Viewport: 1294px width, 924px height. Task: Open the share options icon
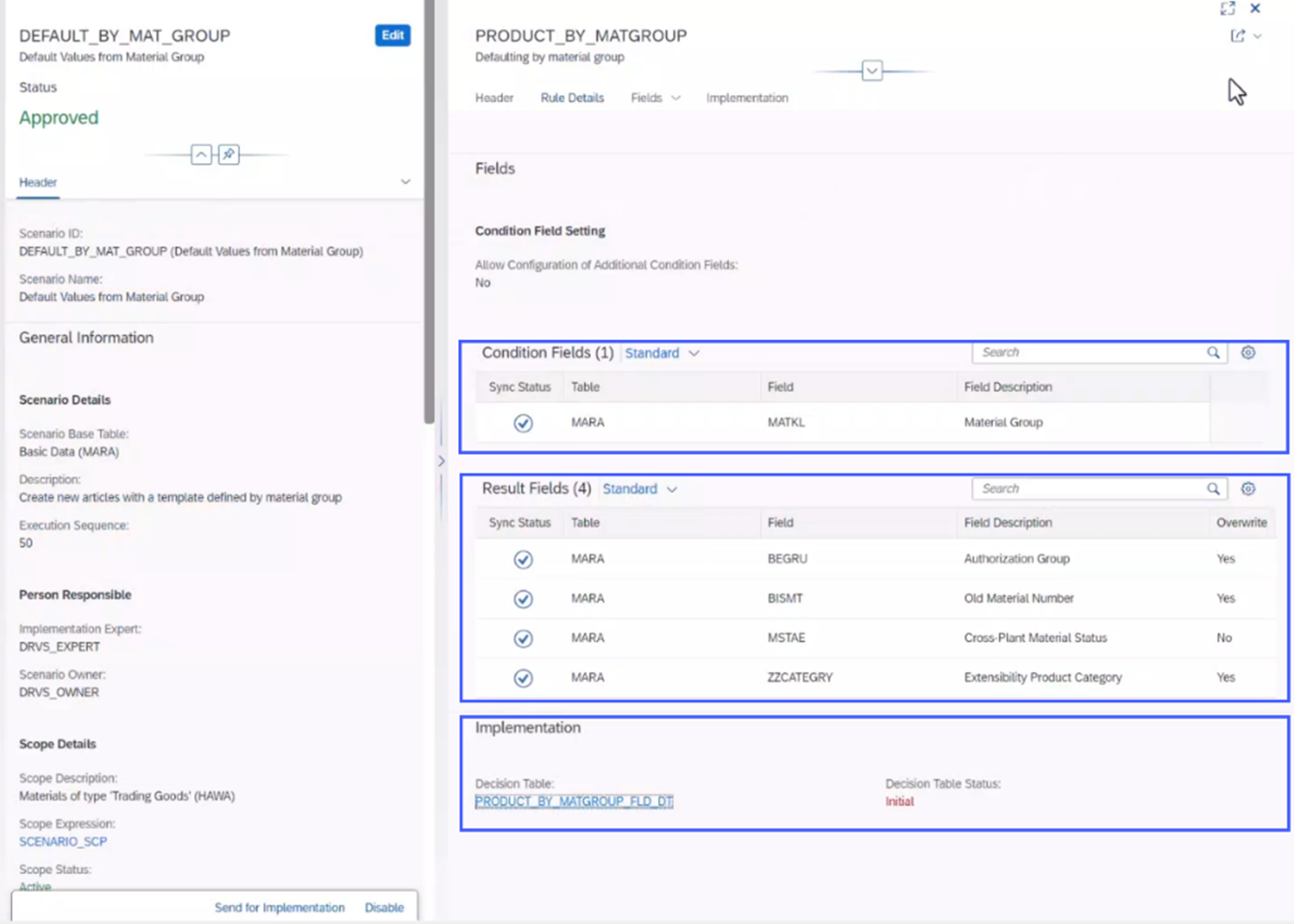pyautogui.click(x=1239, y=36)
